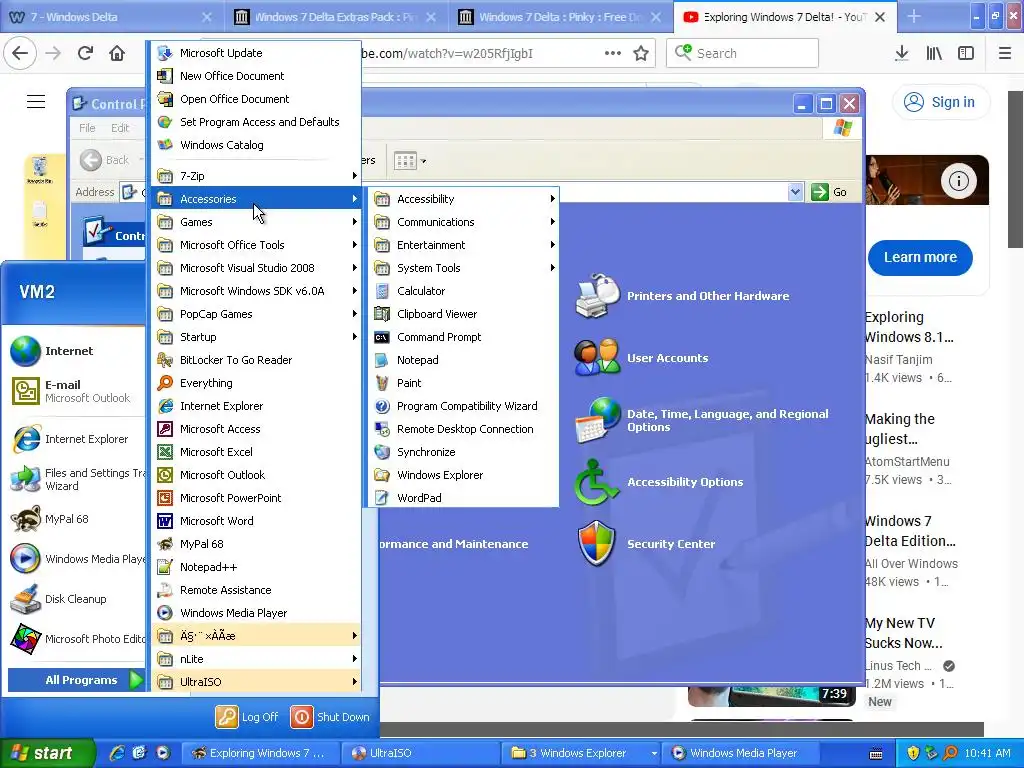The width and height of the screenshot is (1024, 768).
Task: Click the Everything search program icon
Action: point(165,383)
